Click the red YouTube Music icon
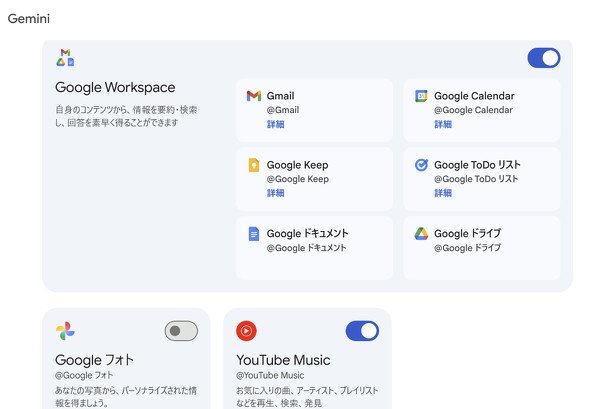 point(246,331)
